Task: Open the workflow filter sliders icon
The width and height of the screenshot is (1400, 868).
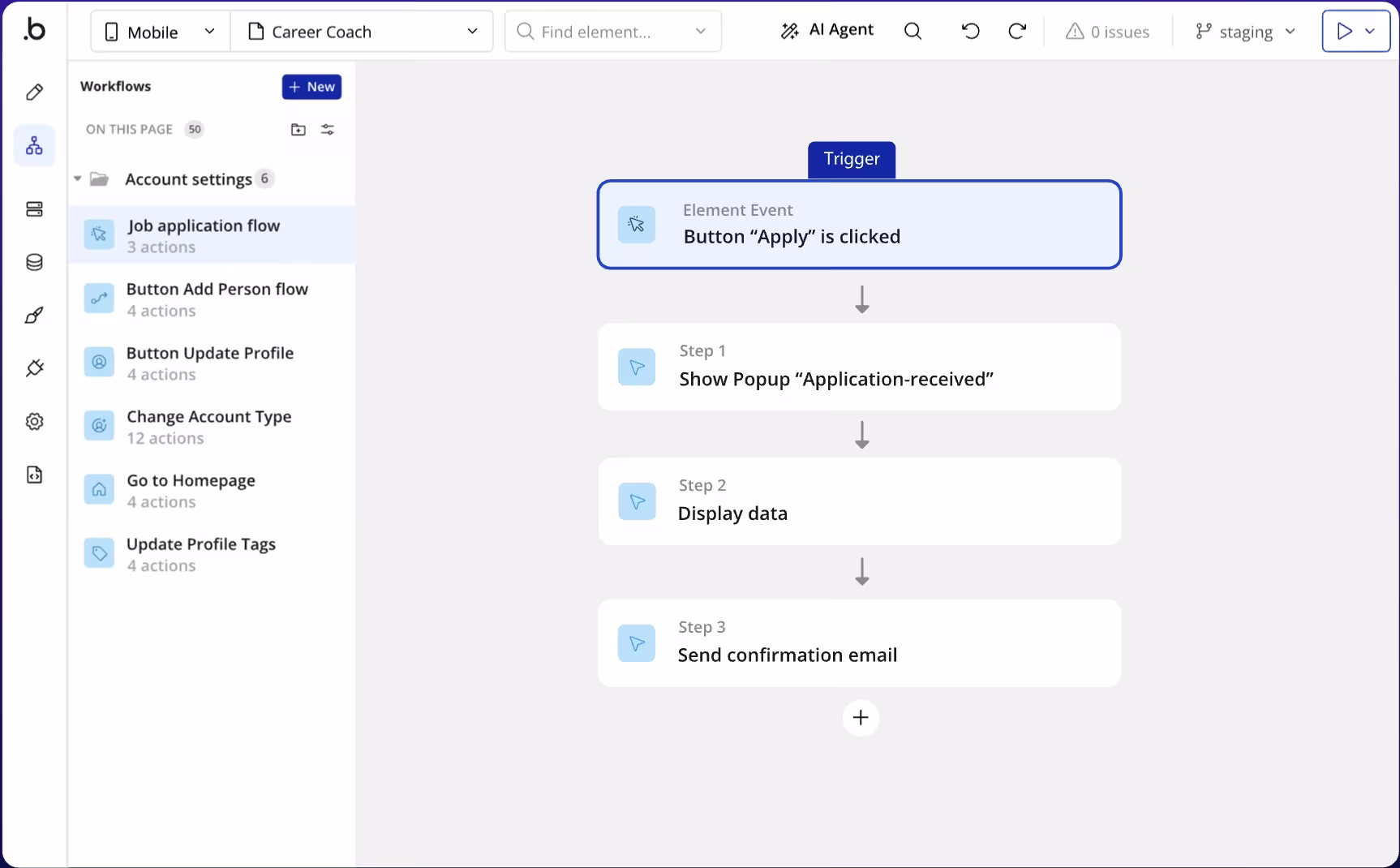Action: click(328, 130)
